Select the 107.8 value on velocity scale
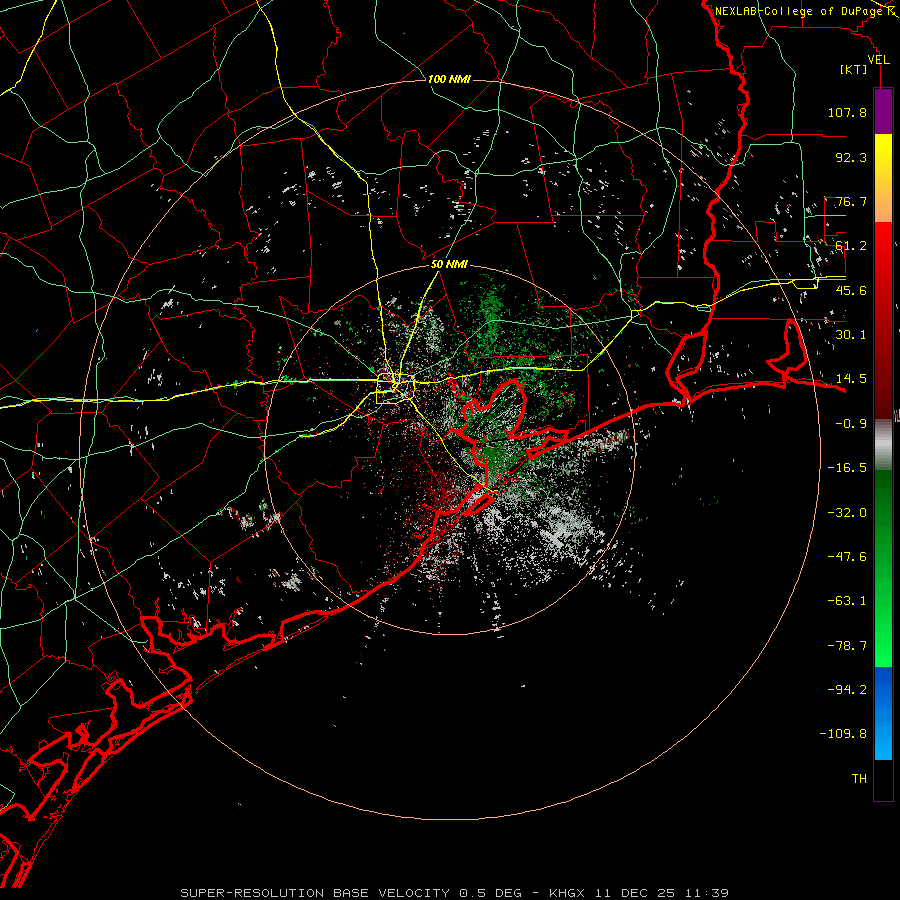The height and width of the screenshot is (900, 900). pos(847,112)
